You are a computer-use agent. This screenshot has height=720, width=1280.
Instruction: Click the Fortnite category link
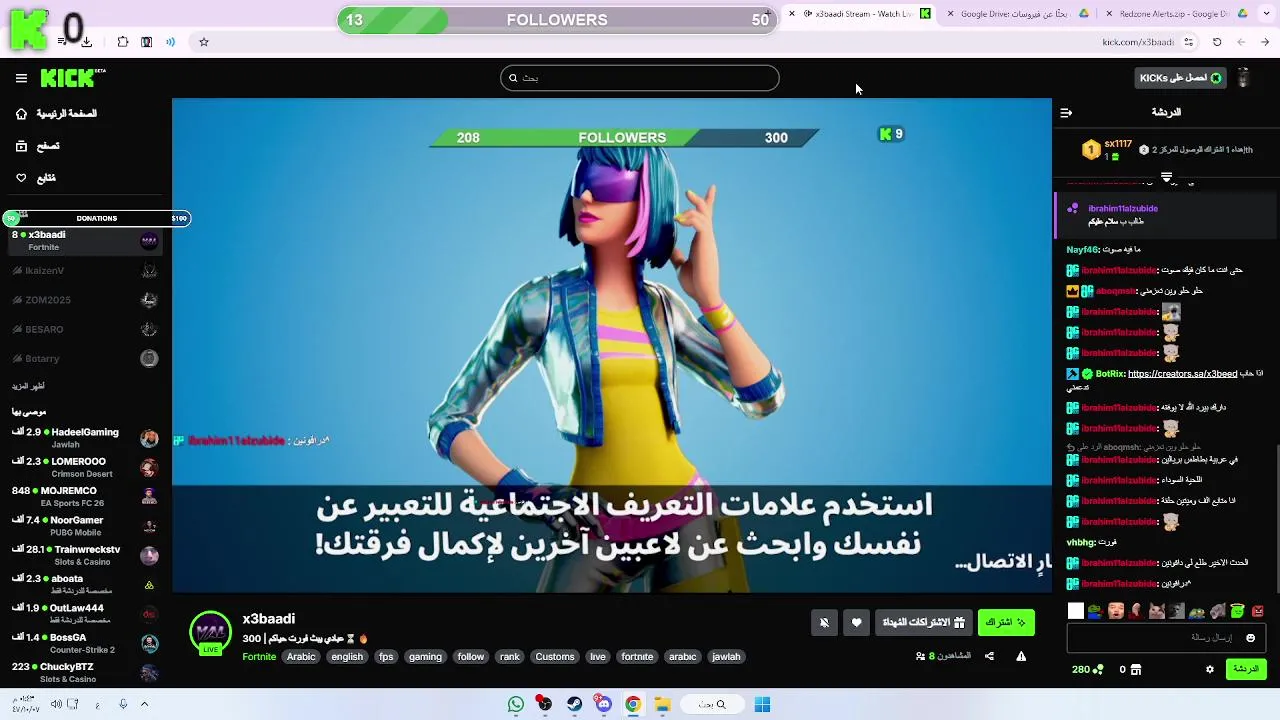click(x=259, y=657)
